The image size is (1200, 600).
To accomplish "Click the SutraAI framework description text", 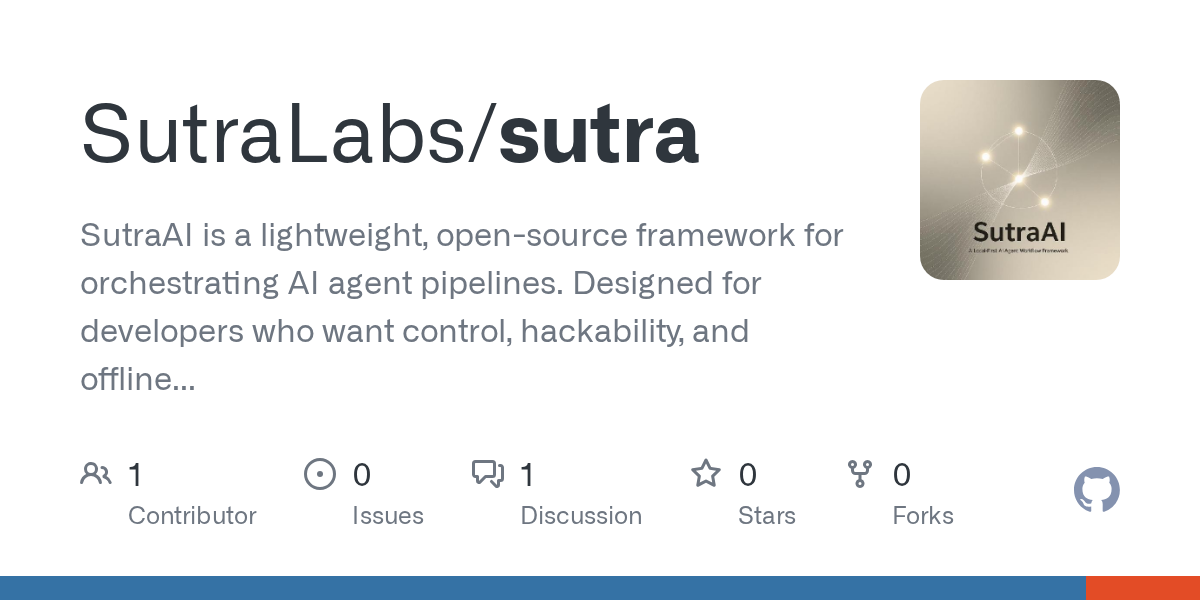I will click(x=461, y=284).
